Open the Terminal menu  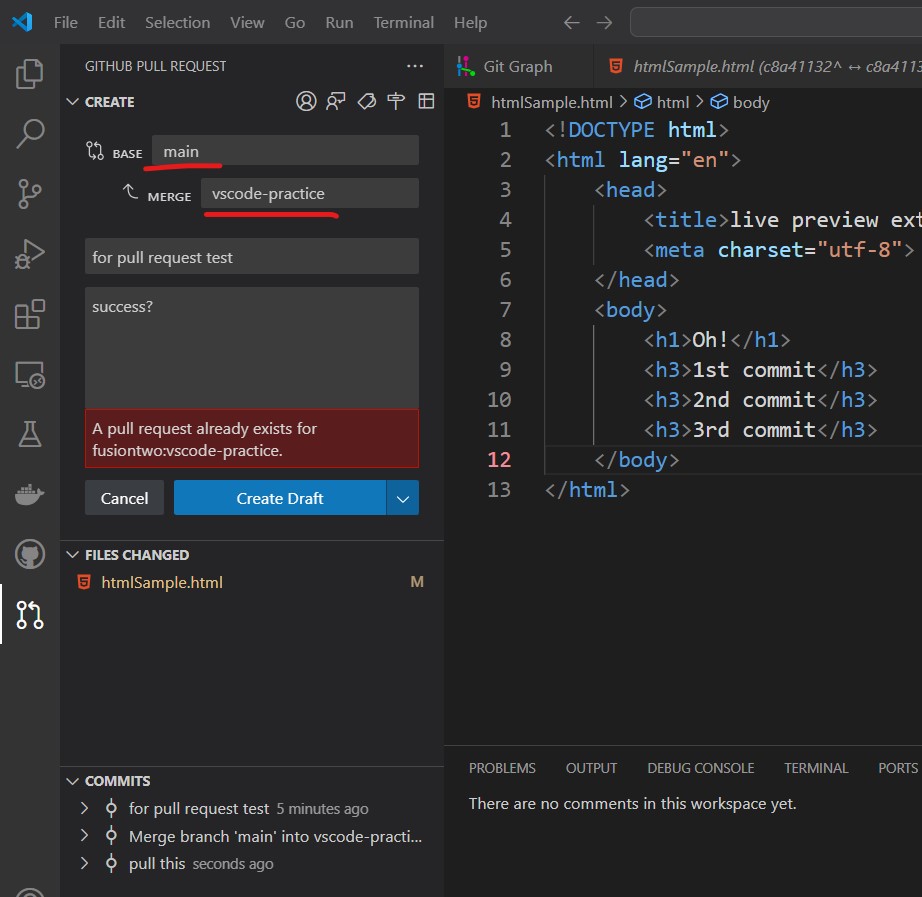click(403, 22)
